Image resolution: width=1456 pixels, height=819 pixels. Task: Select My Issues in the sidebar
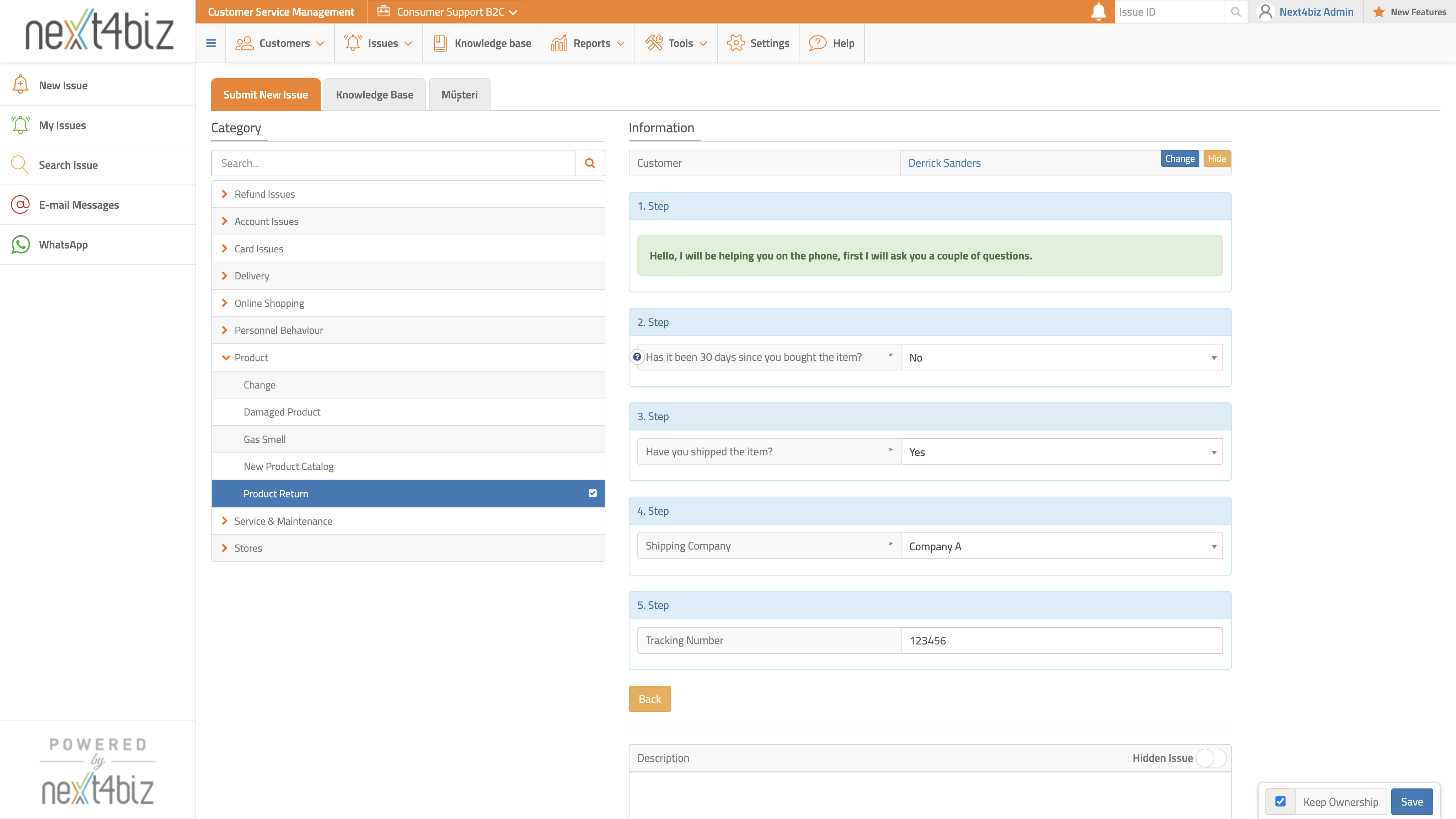pyautogui.click(x=62, y=125)
